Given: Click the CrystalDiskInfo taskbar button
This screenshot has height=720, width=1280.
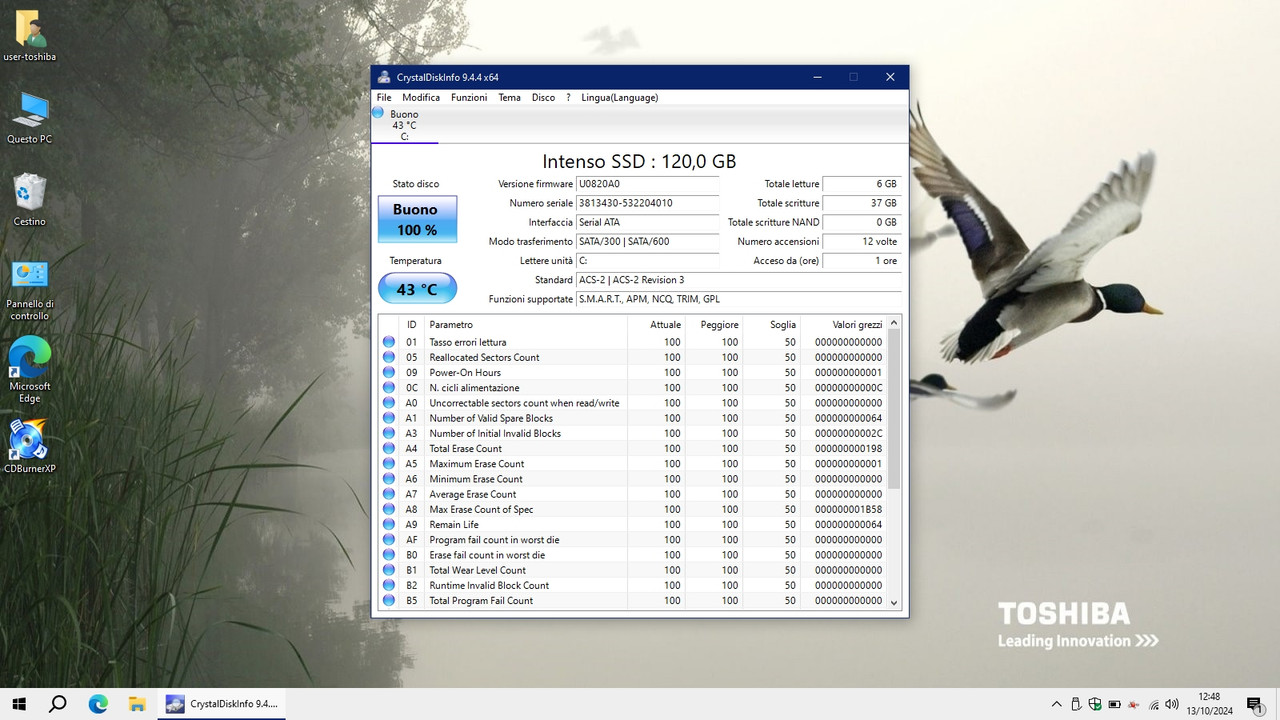Looking at the screenshot, I should click(223, 704).
